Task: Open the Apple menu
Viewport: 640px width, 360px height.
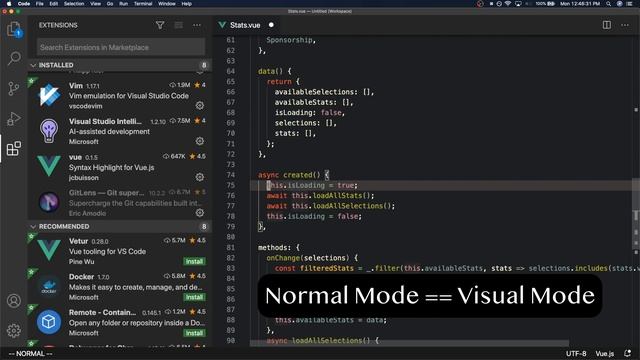Action: pos(9,4)
